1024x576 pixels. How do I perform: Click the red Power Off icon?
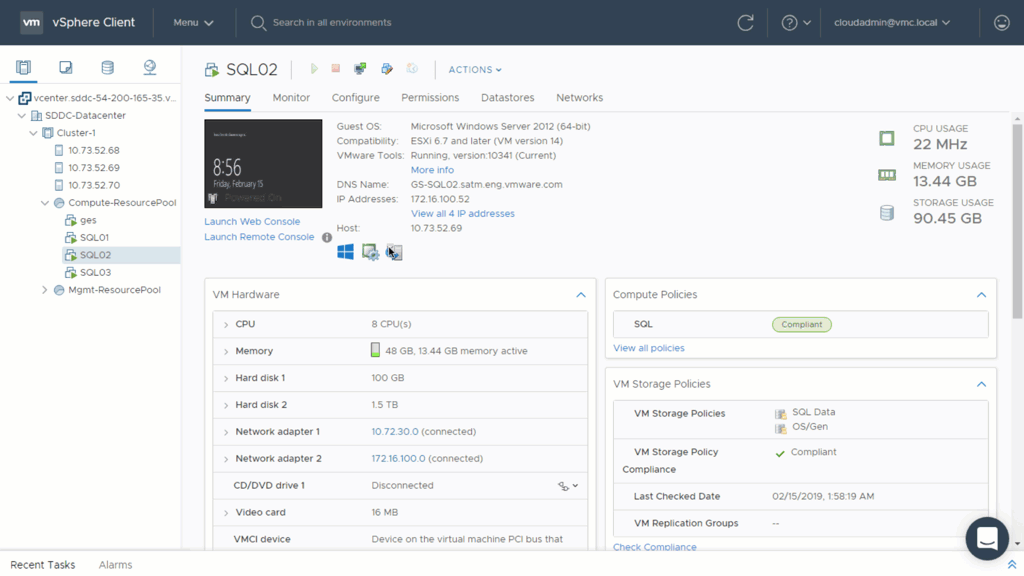pos(336,69)
